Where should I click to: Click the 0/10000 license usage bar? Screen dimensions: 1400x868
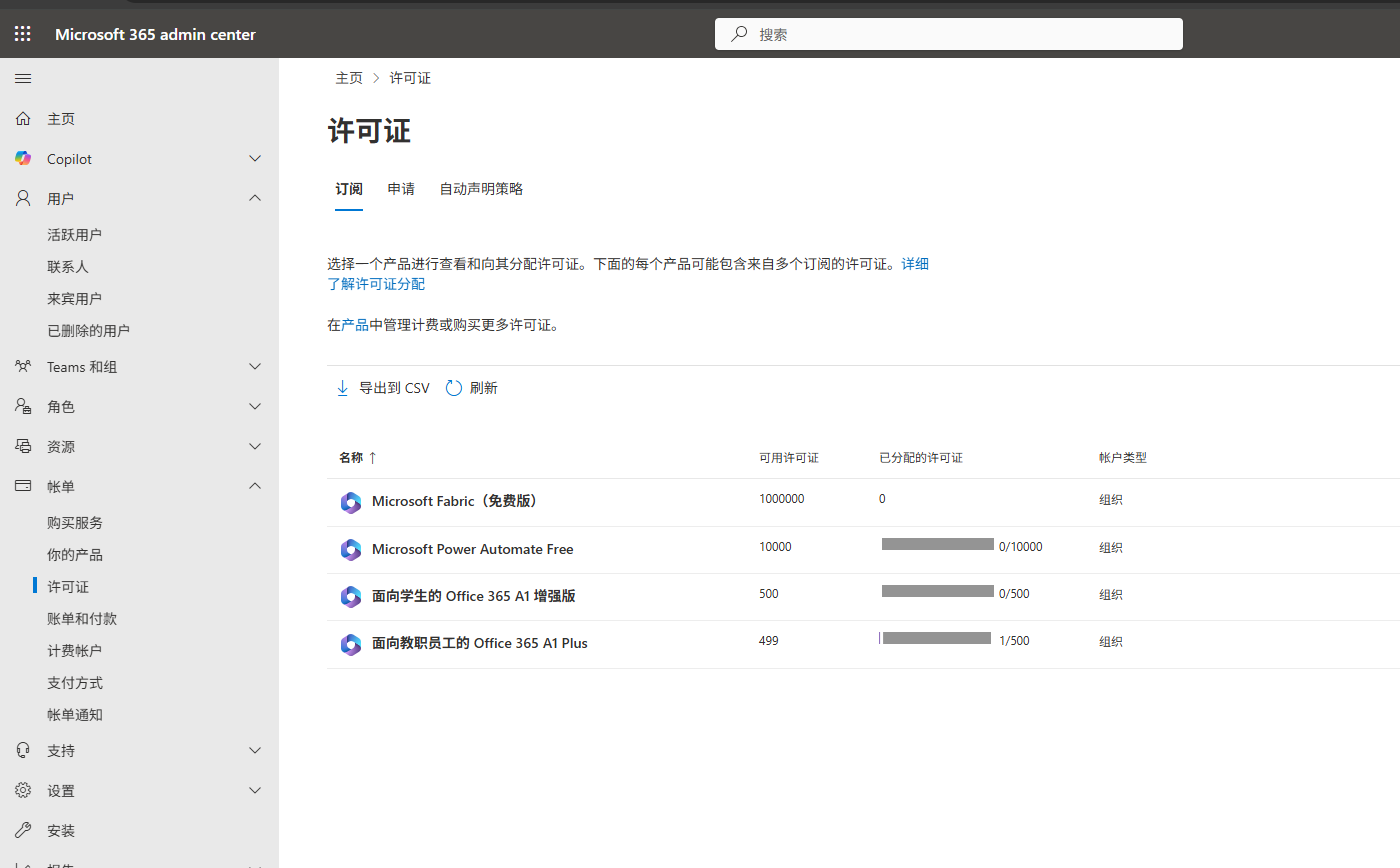tap(938, 544)
